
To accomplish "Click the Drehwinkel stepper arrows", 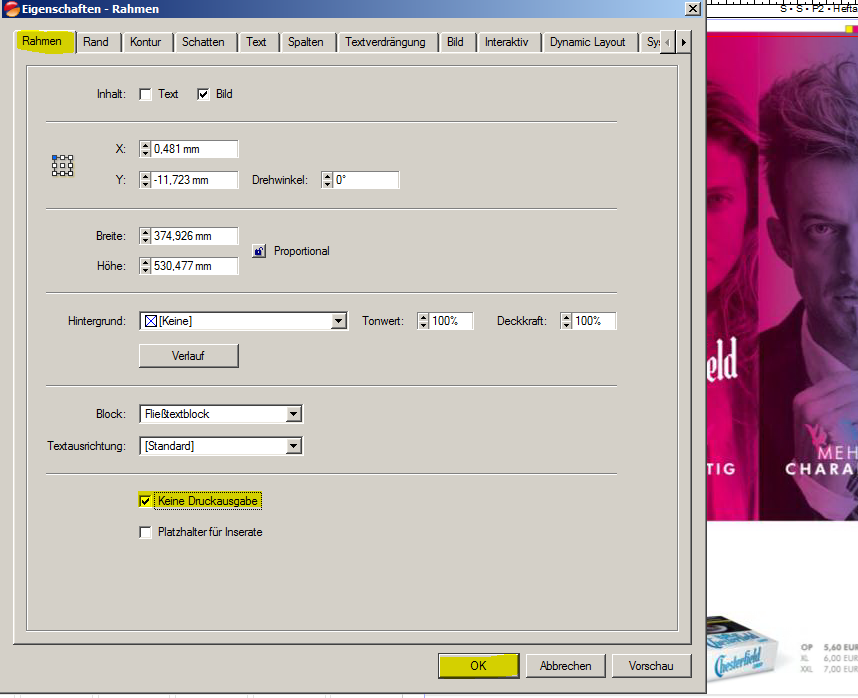I will pos(327,180).
